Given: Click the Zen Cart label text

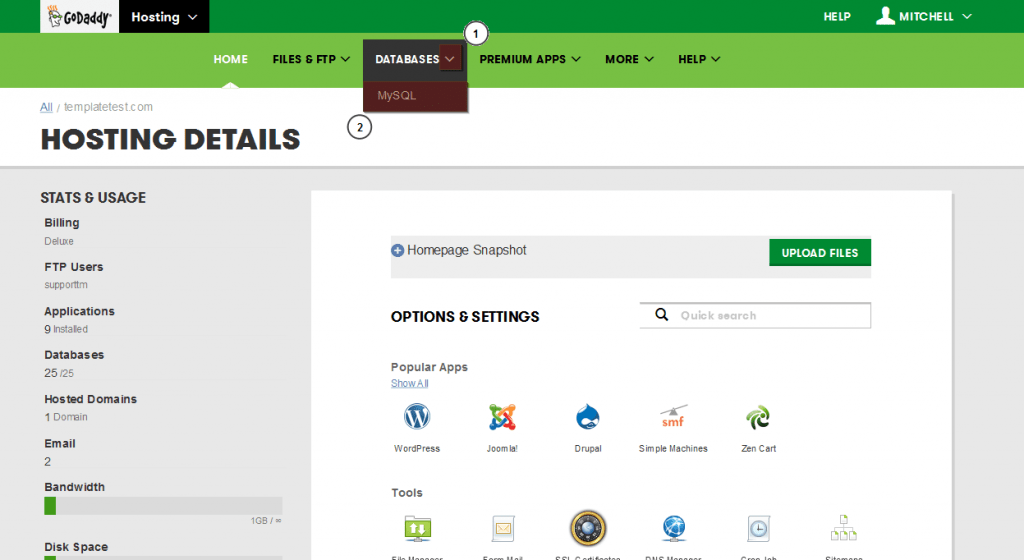Looking at the screenshot, I should [758, 448].
